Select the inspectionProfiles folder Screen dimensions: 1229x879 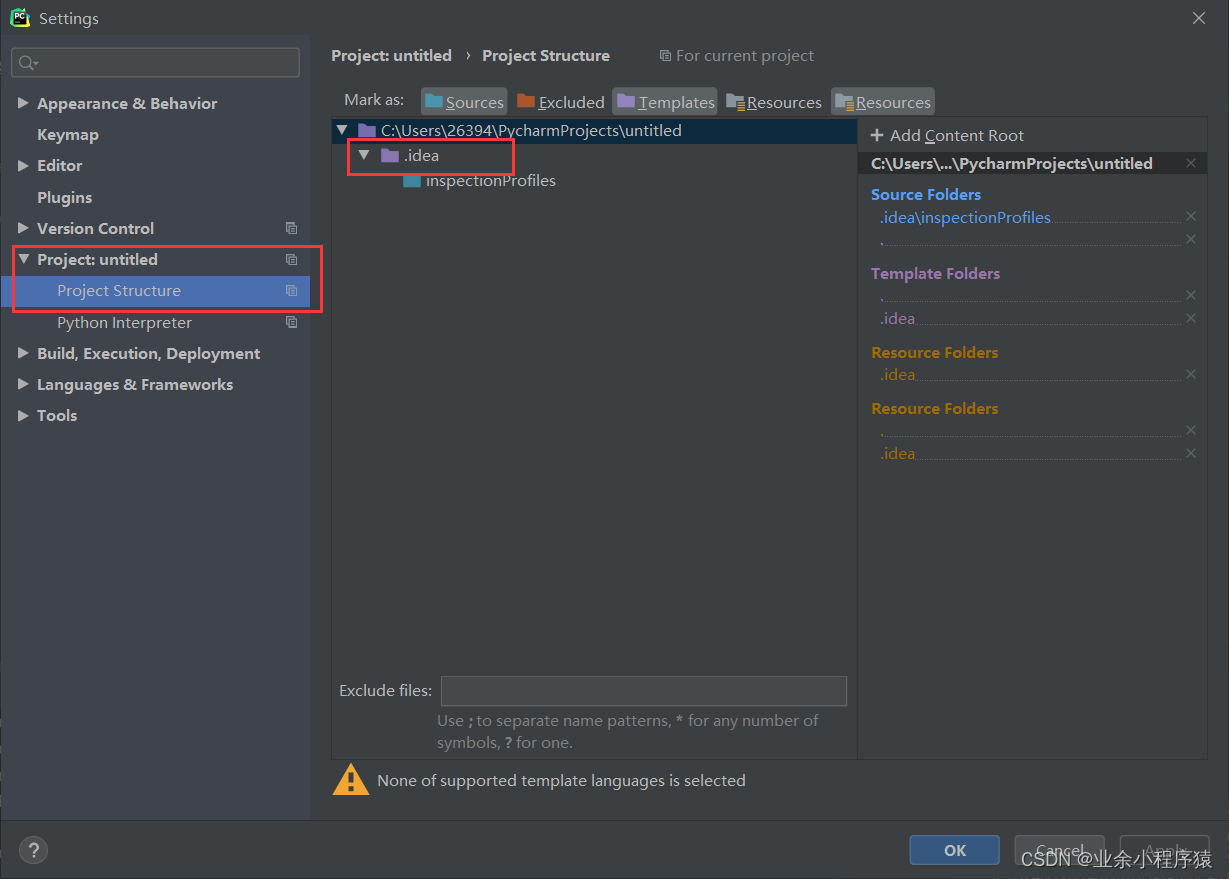[490, 181]
